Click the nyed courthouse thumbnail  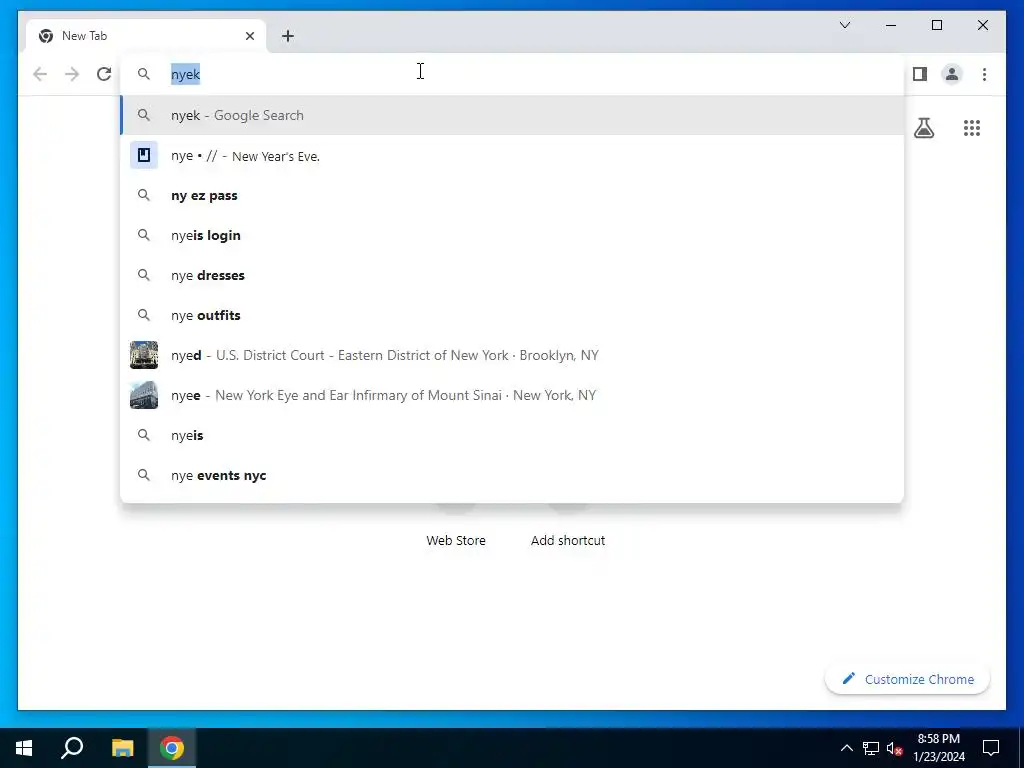tap(144, 355)
